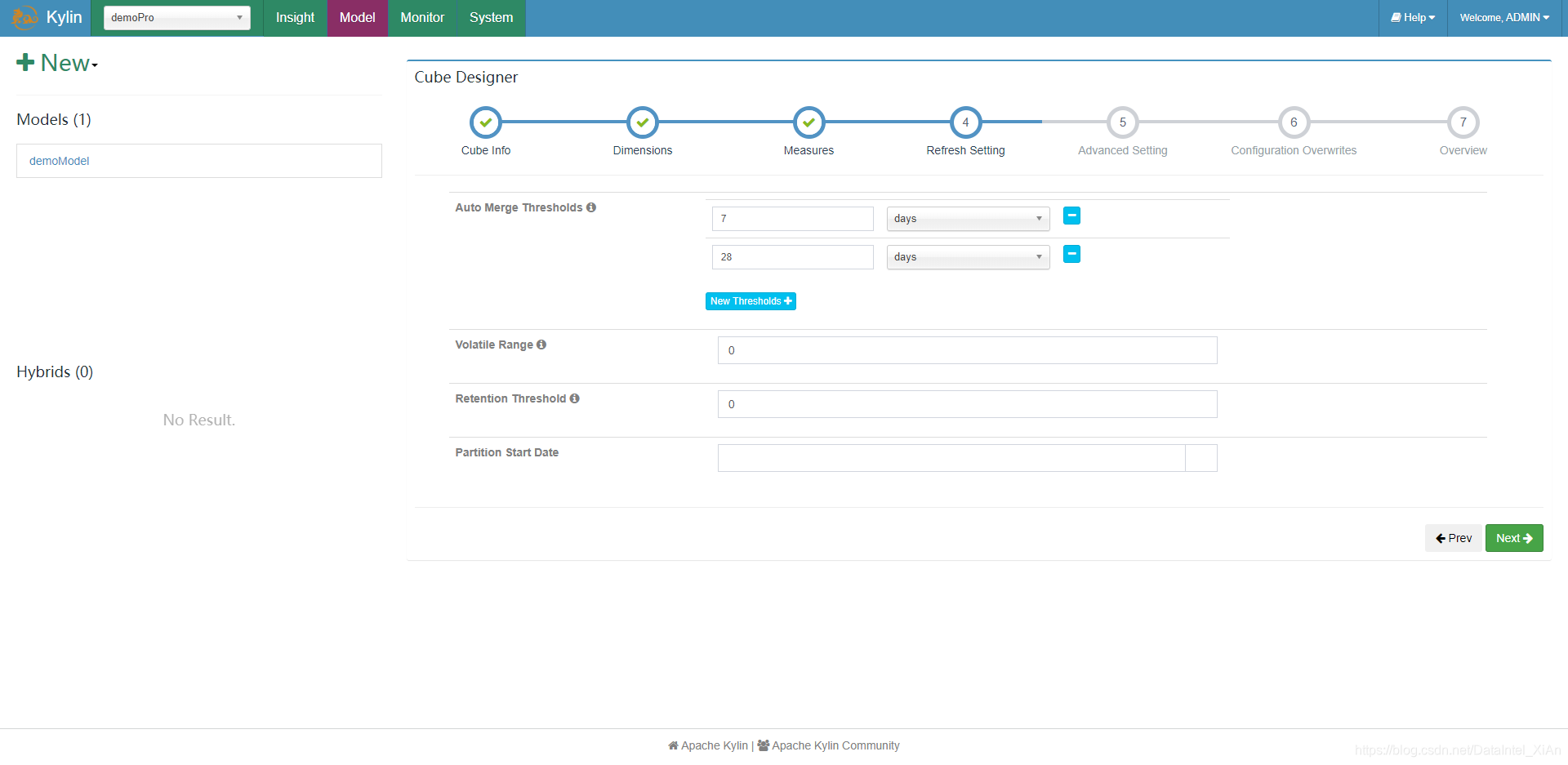Go to step 3 Measures circle

tap(808, 122)
